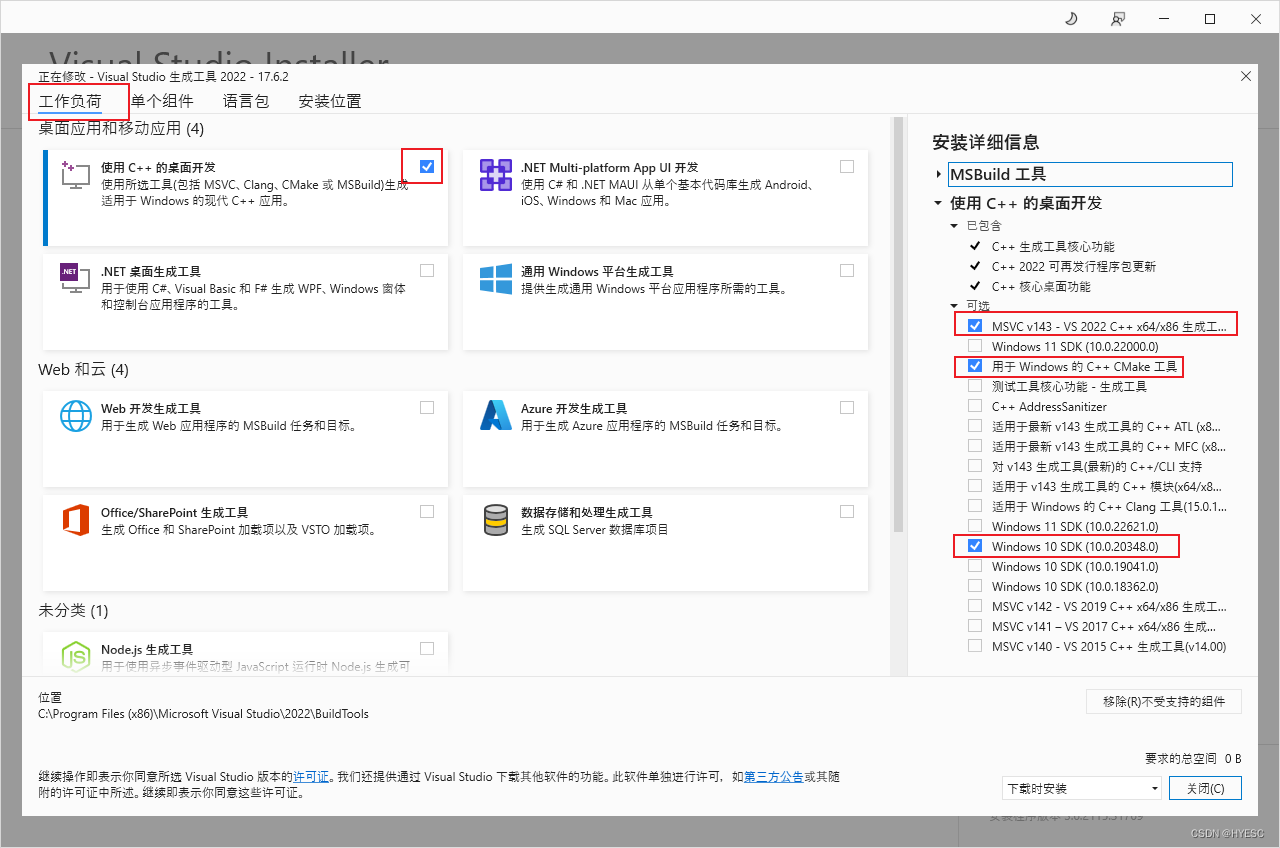The image size is (1280, 848).
Task: Click the .NET Multi-platform App UI icon
Action: pyautogui.click(x=495, y=174)
